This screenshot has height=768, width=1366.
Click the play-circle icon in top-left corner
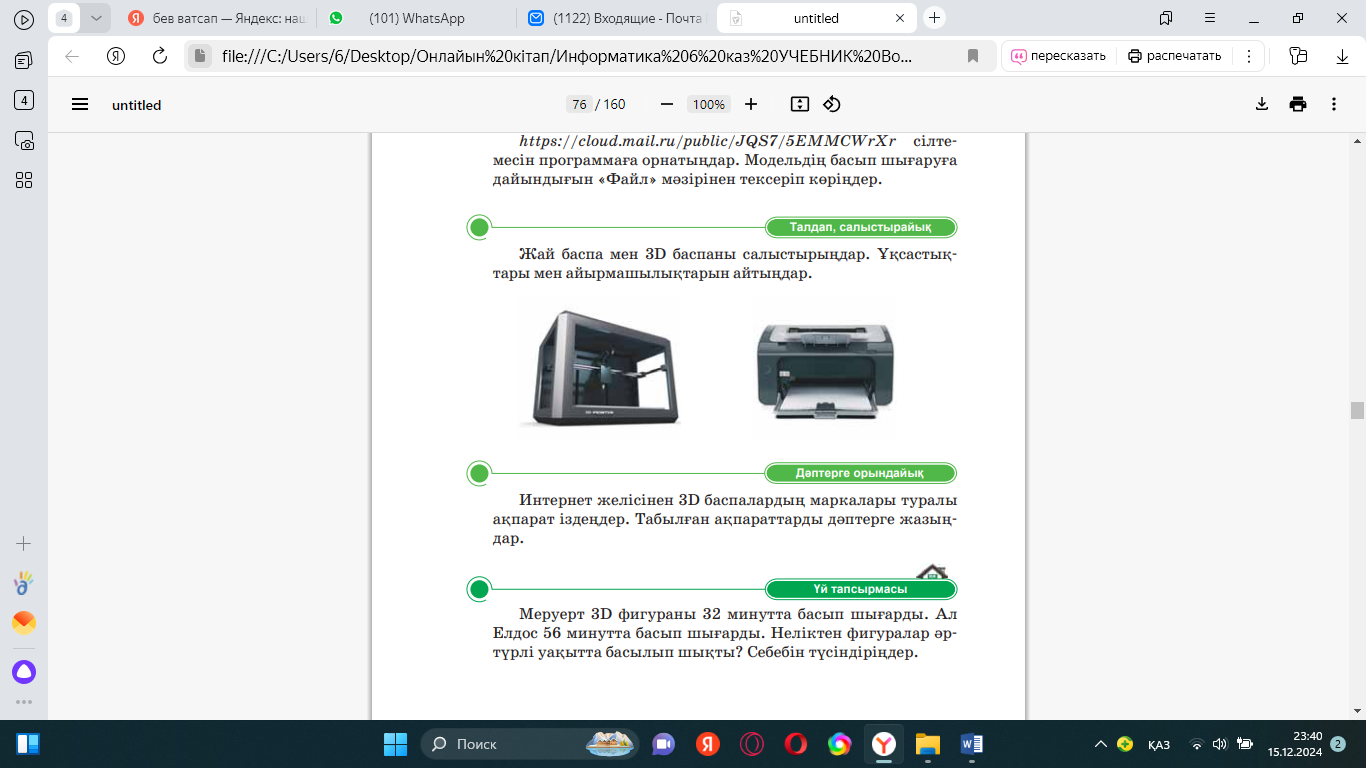point(24,19)
